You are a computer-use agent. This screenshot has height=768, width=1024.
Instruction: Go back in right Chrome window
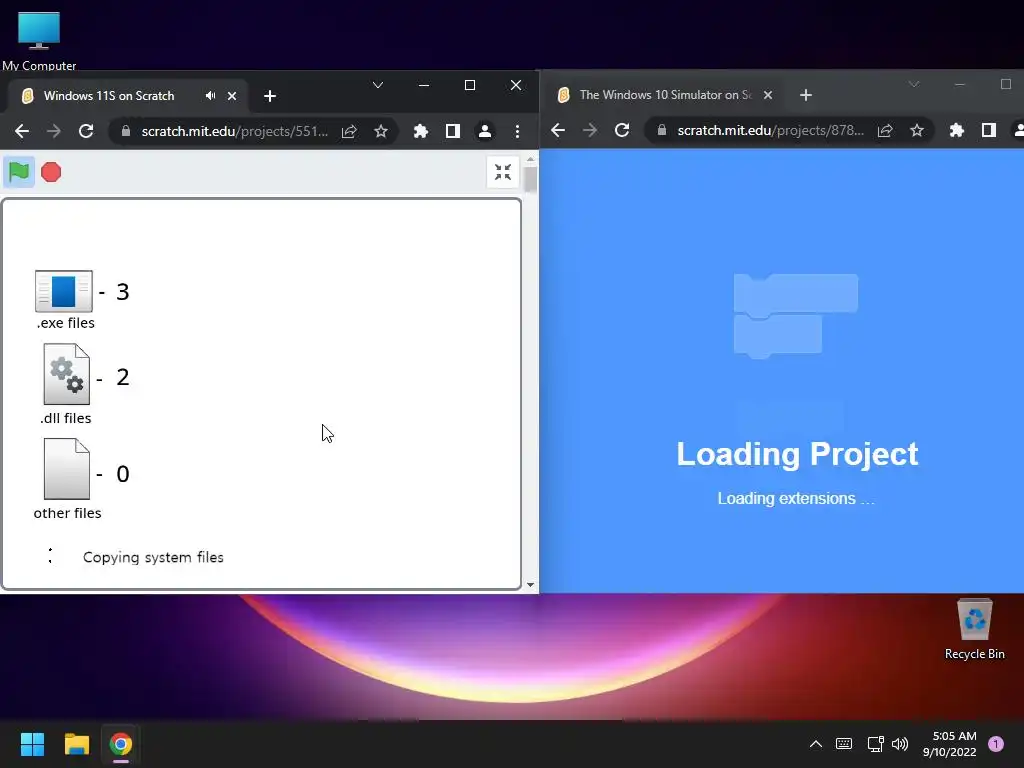coord(558,131)
